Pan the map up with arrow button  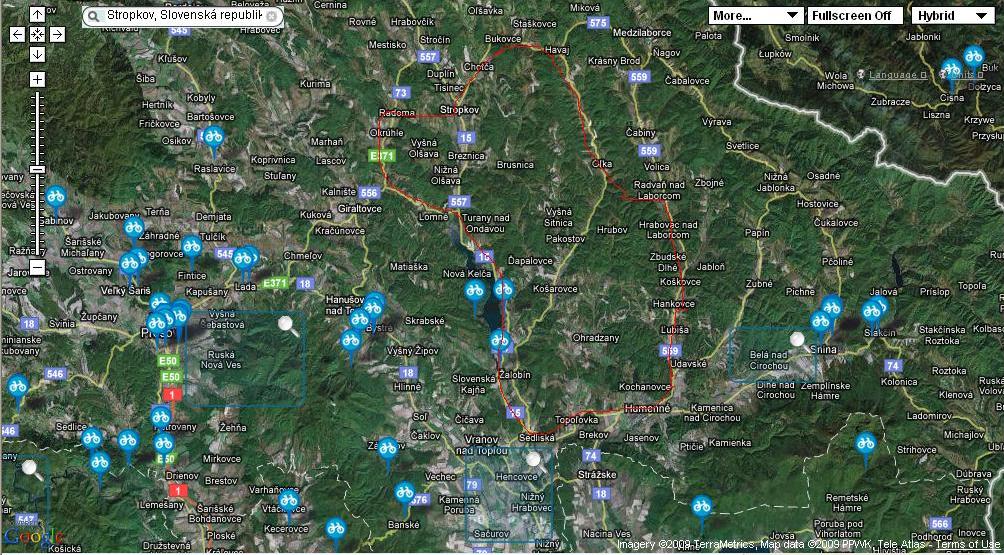coord(37,15)
